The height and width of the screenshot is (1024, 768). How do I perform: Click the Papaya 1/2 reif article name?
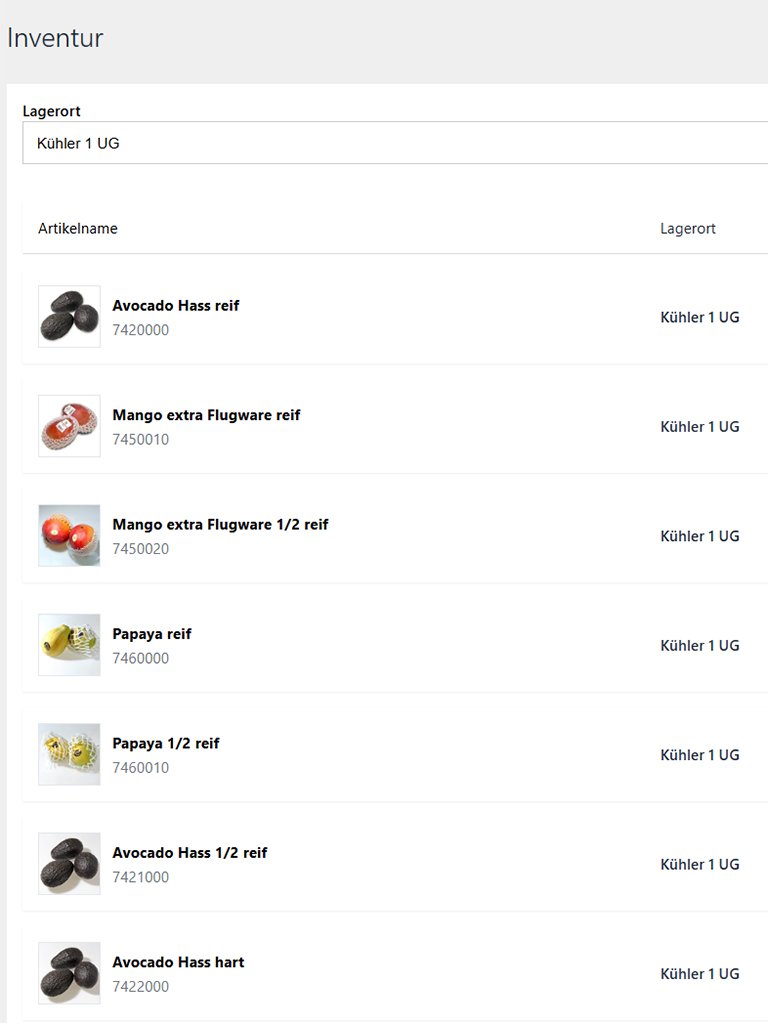click(x=166, y=744)
